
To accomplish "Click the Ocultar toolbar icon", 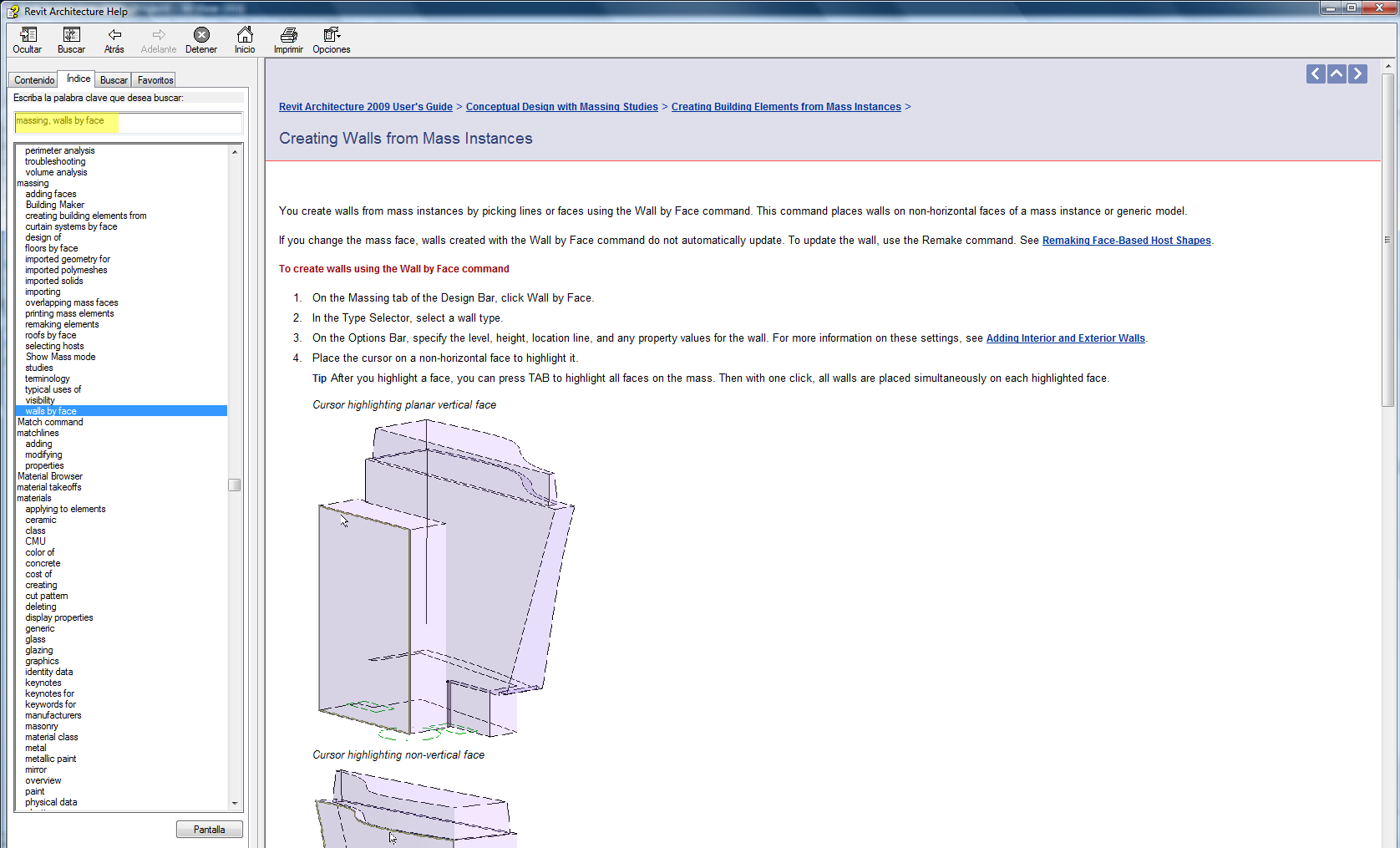I will (28, 39).
